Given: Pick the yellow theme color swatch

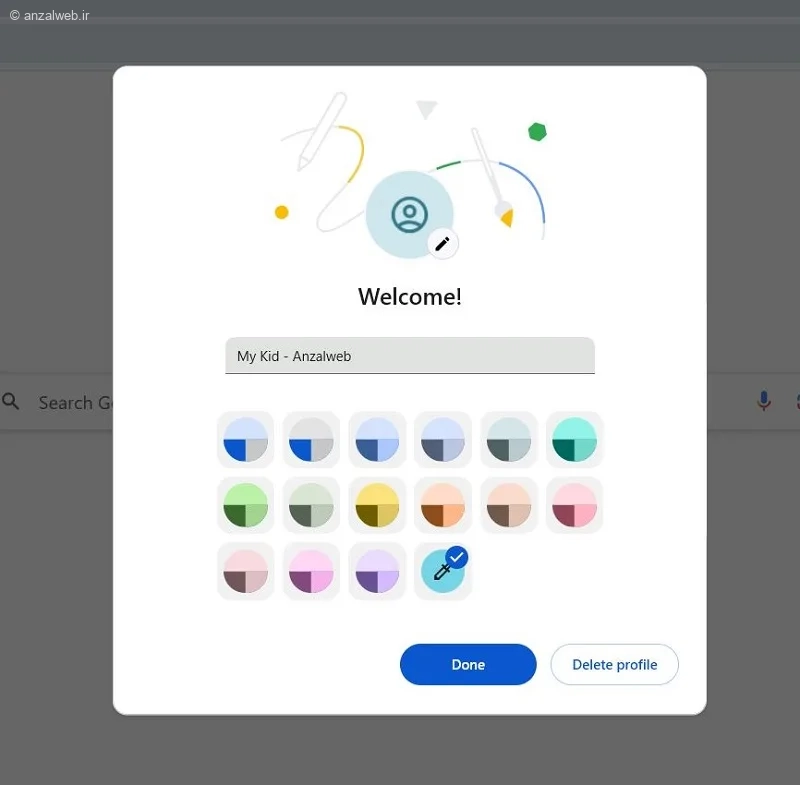Looking at the screenshot, I should [377, 505].
